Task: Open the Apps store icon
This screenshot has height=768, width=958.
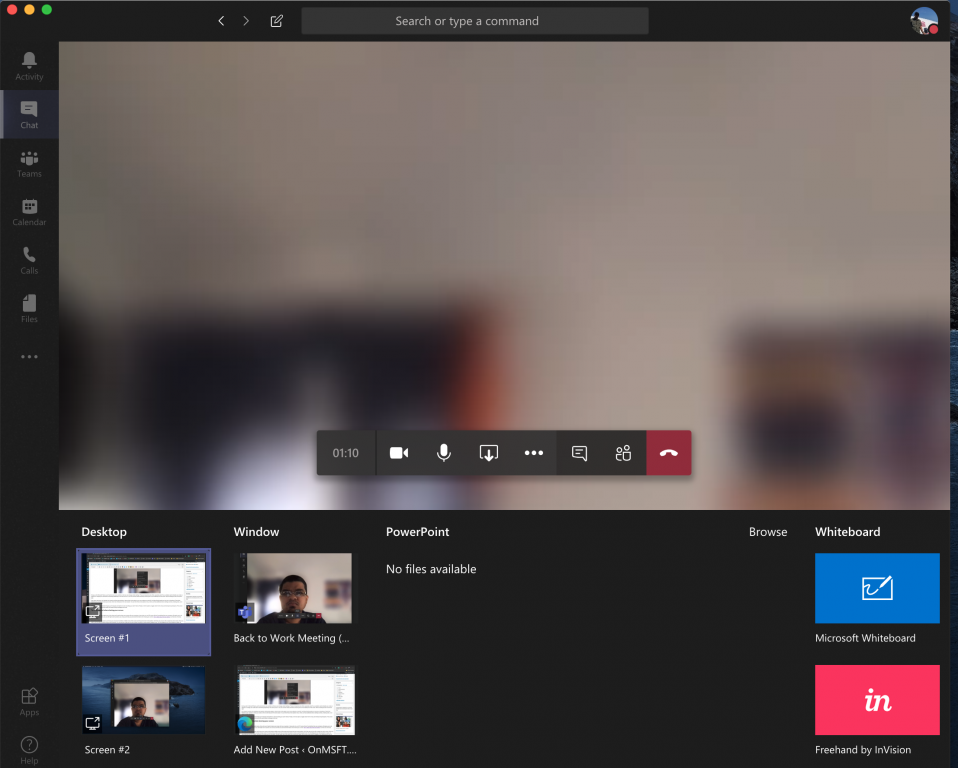Action: 29,701
